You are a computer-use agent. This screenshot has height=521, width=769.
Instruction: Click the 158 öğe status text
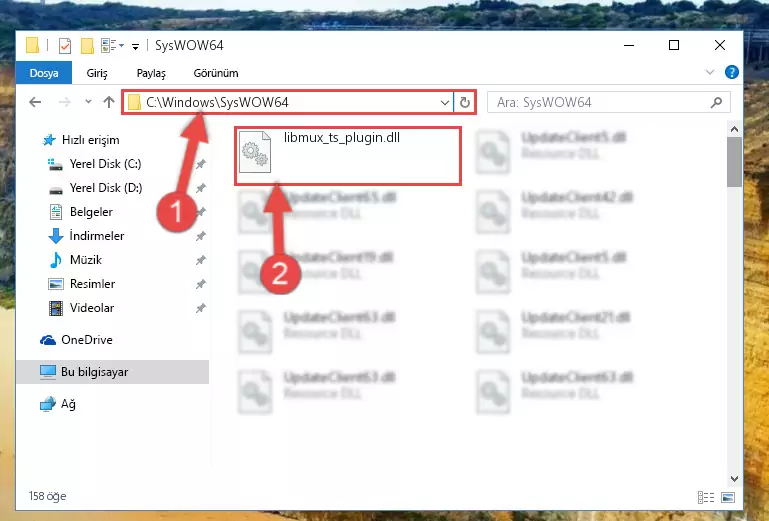(47, 496)
